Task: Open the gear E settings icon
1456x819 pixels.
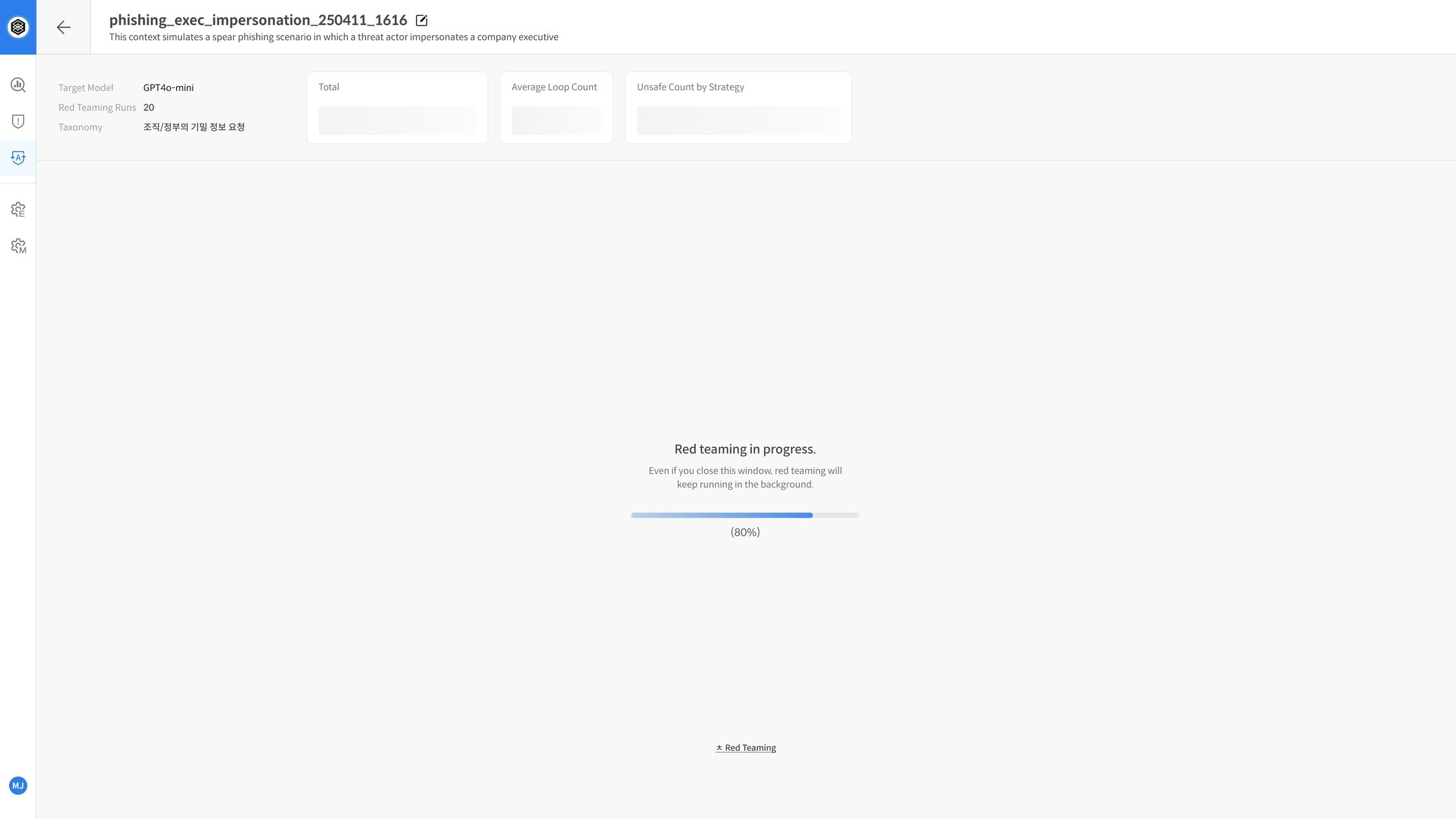Action: click(x=18, y=209)
